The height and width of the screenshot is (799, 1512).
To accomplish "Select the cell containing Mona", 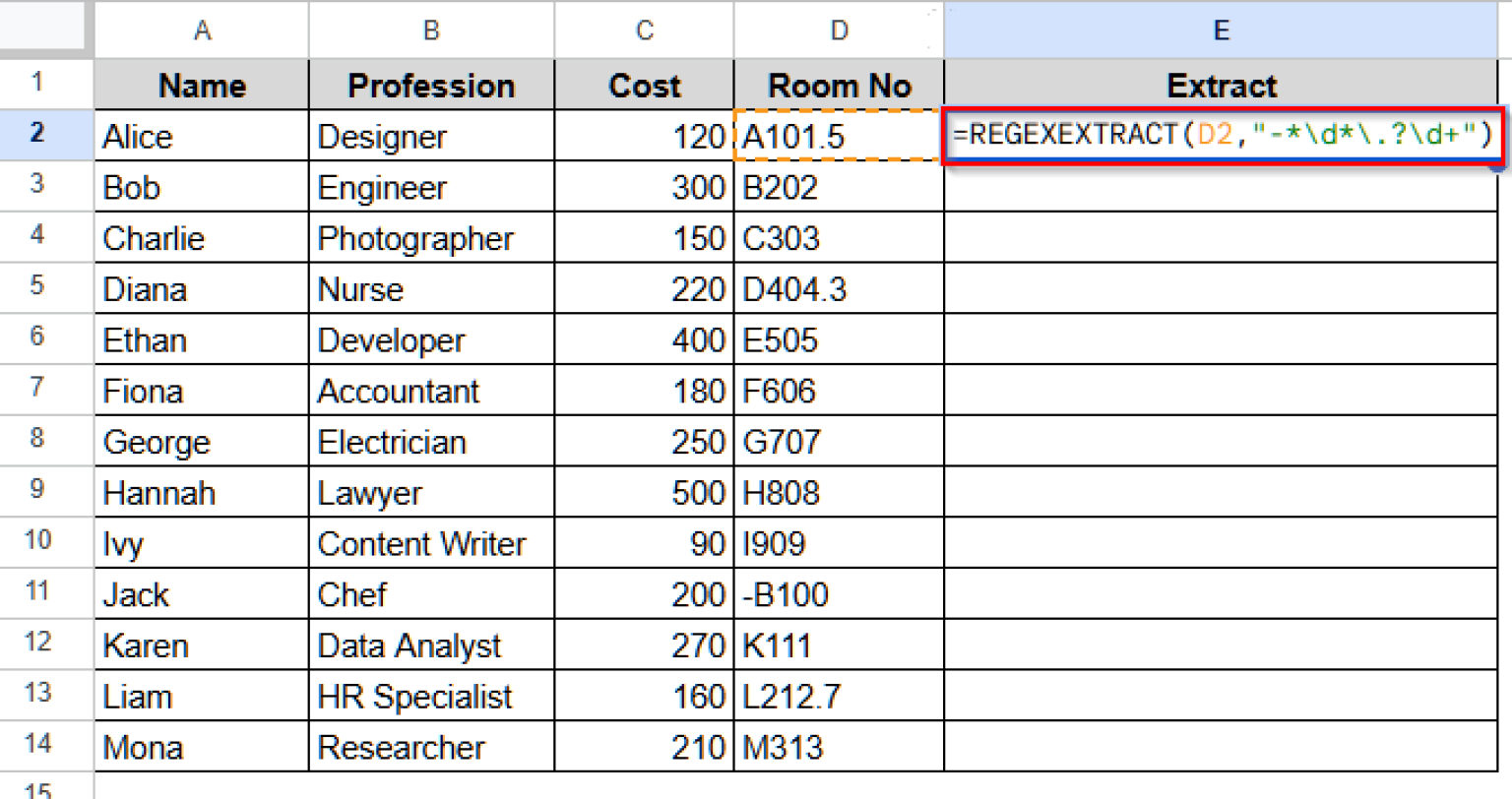I will (x=201, y=747).
